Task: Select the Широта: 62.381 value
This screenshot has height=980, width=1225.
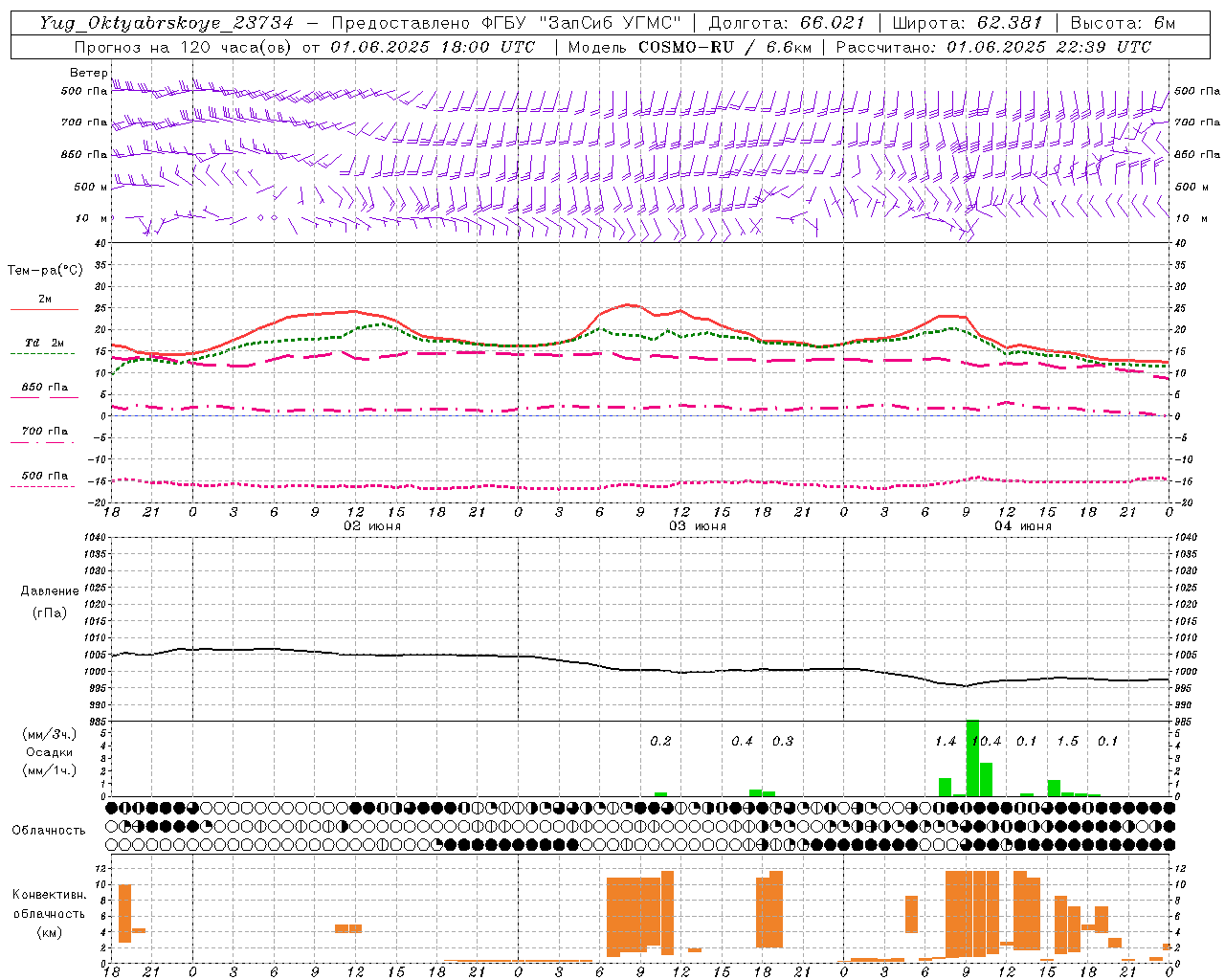Action: click(967, 23)
